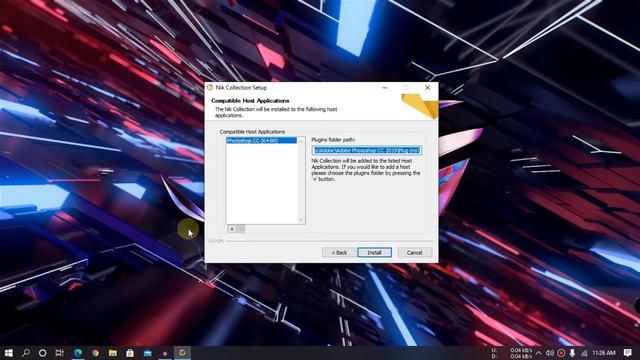Add a host application with the + button

232,229
